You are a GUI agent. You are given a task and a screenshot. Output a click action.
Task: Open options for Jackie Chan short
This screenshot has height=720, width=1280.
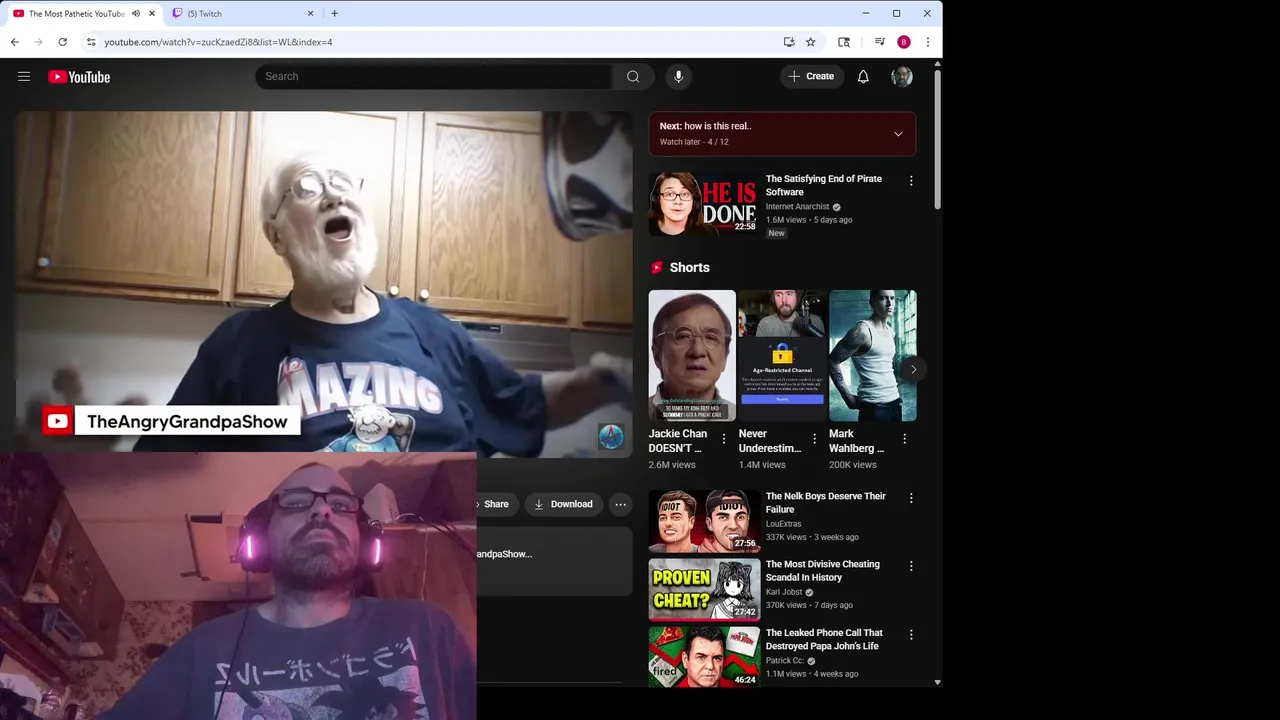pyautogui.click(x=724, y=439)
